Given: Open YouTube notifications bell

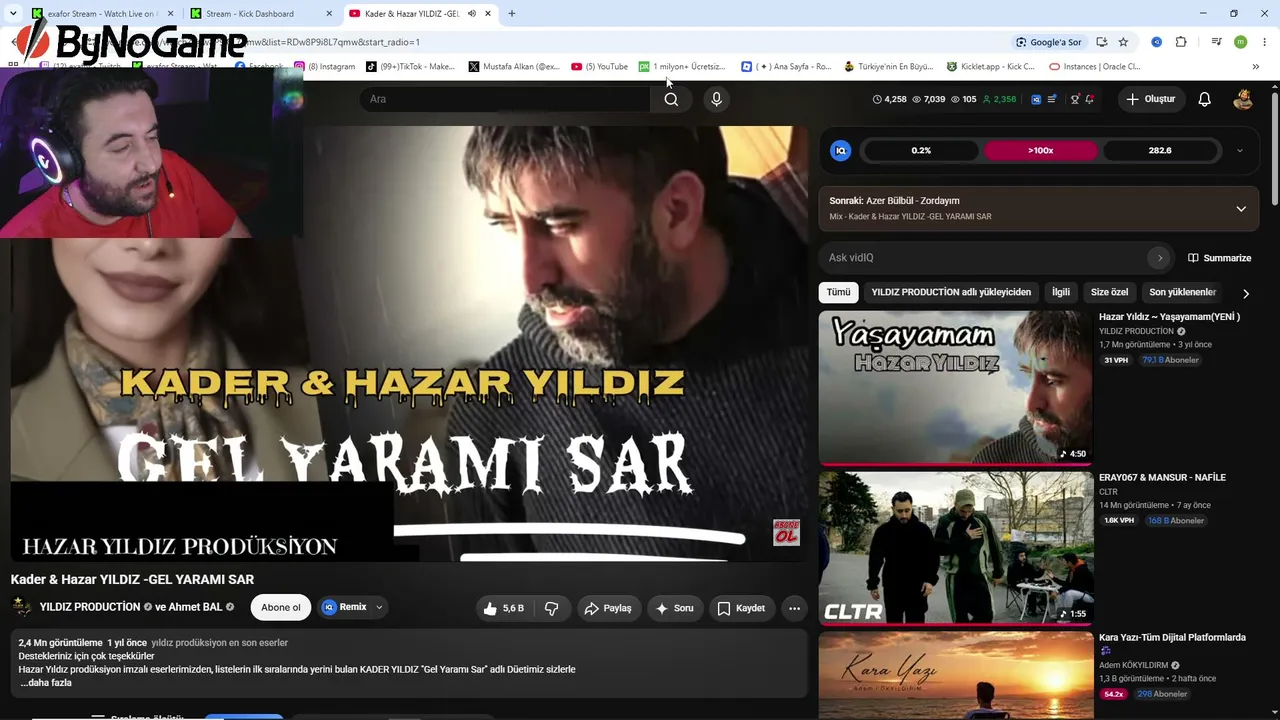Looking at the screenshot, I should [1205, 99].
